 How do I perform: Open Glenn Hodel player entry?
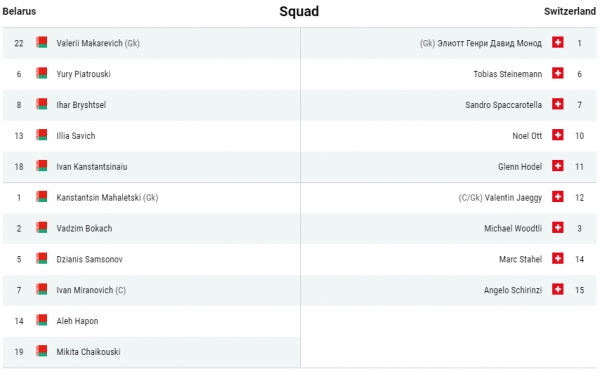(520, 167)
